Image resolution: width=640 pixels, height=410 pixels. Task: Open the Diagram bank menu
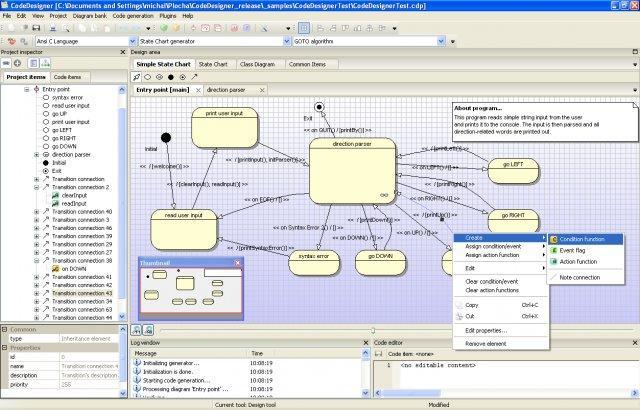90,16
